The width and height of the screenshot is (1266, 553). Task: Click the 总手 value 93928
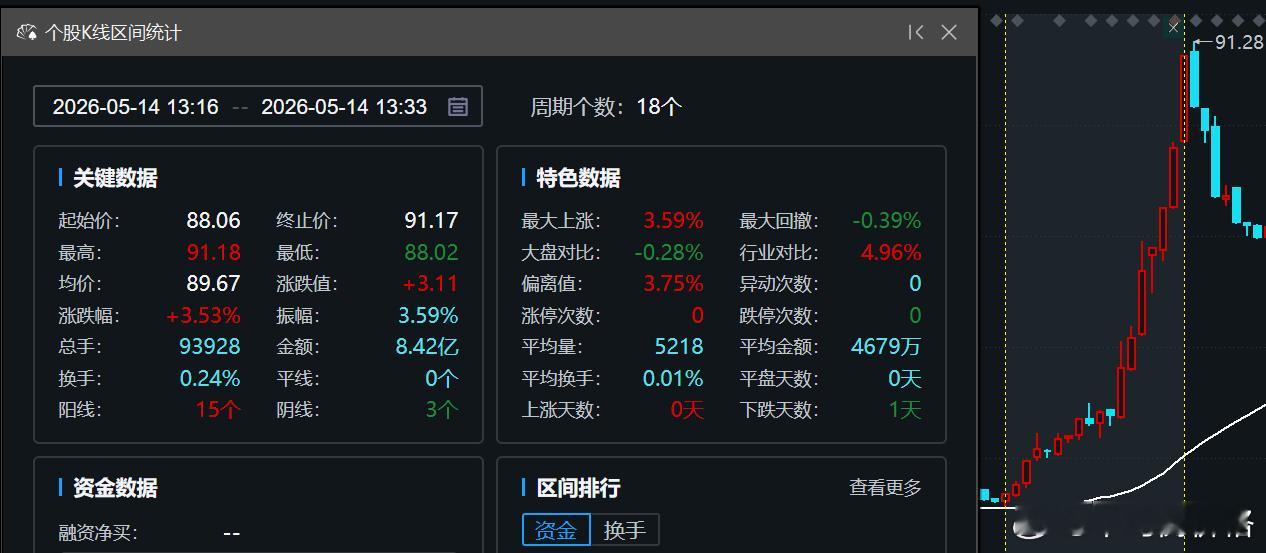(x=210, y=347)
